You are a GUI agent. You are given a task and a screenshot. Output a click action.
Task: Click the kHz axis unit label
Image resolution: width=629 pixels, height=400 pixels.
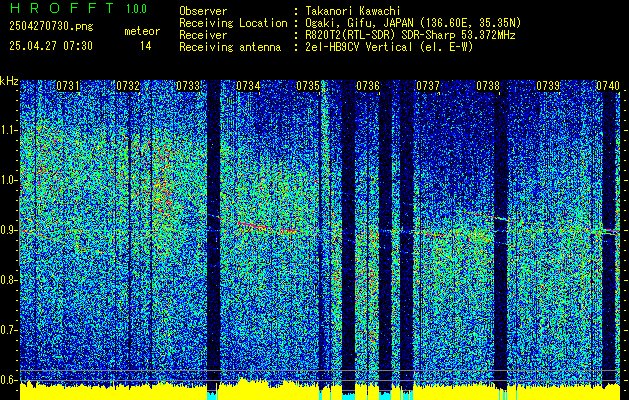click(9, 81)
